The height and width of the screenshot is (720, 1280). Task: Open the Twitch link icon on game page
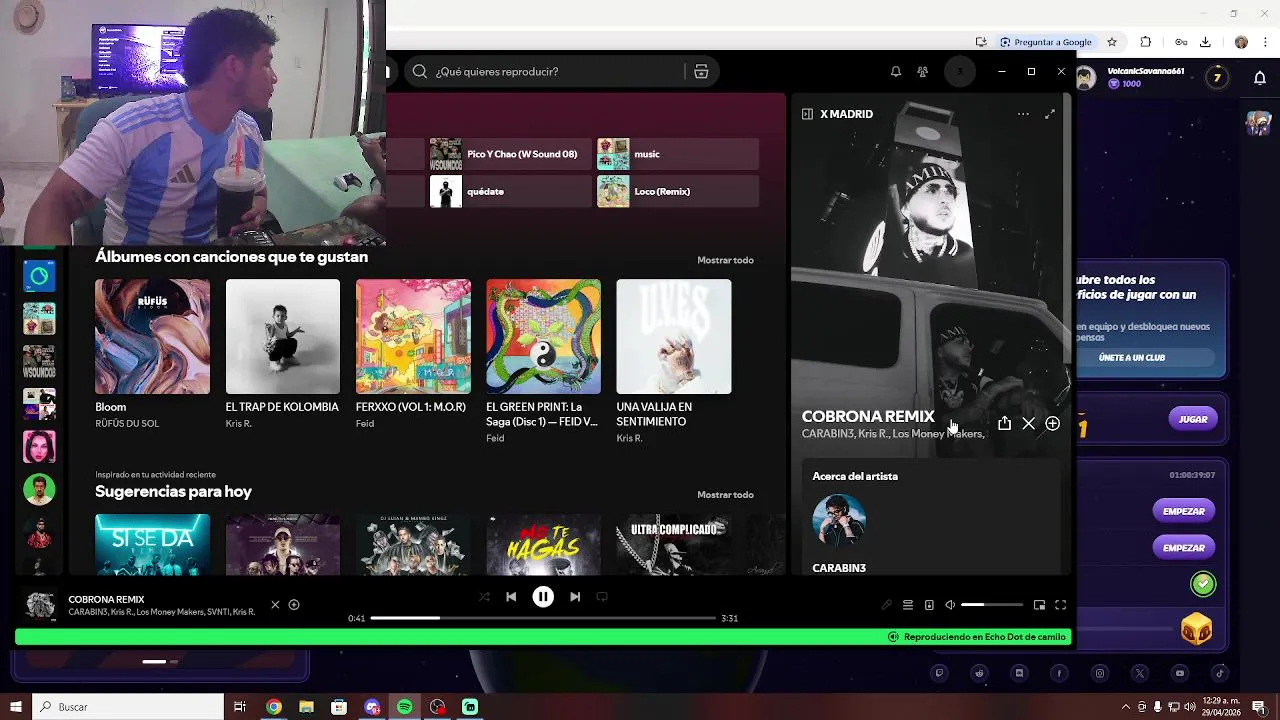point(939,673)
